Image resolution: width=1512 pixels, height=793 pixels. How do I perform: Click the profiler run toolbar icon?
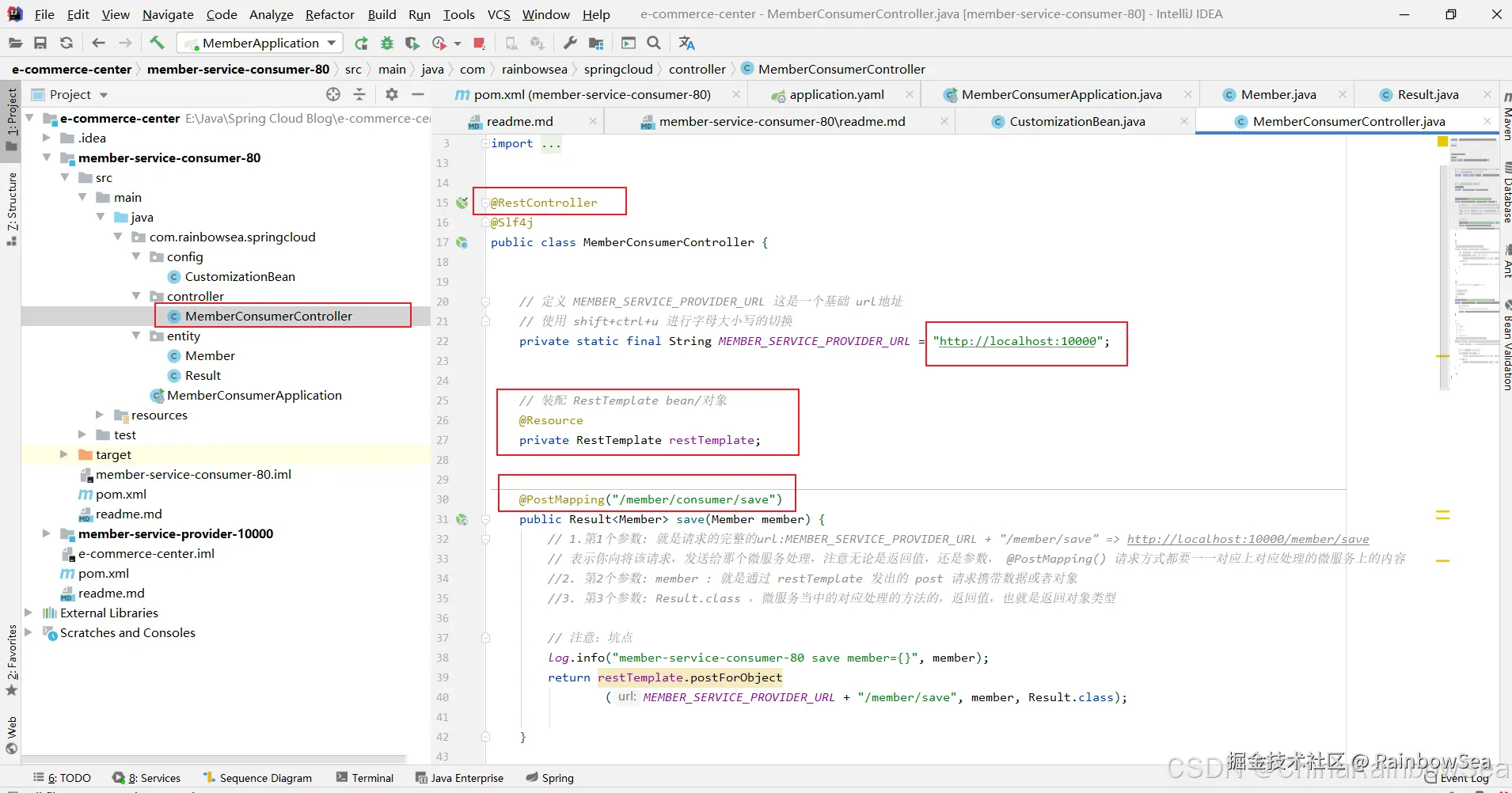439,43
